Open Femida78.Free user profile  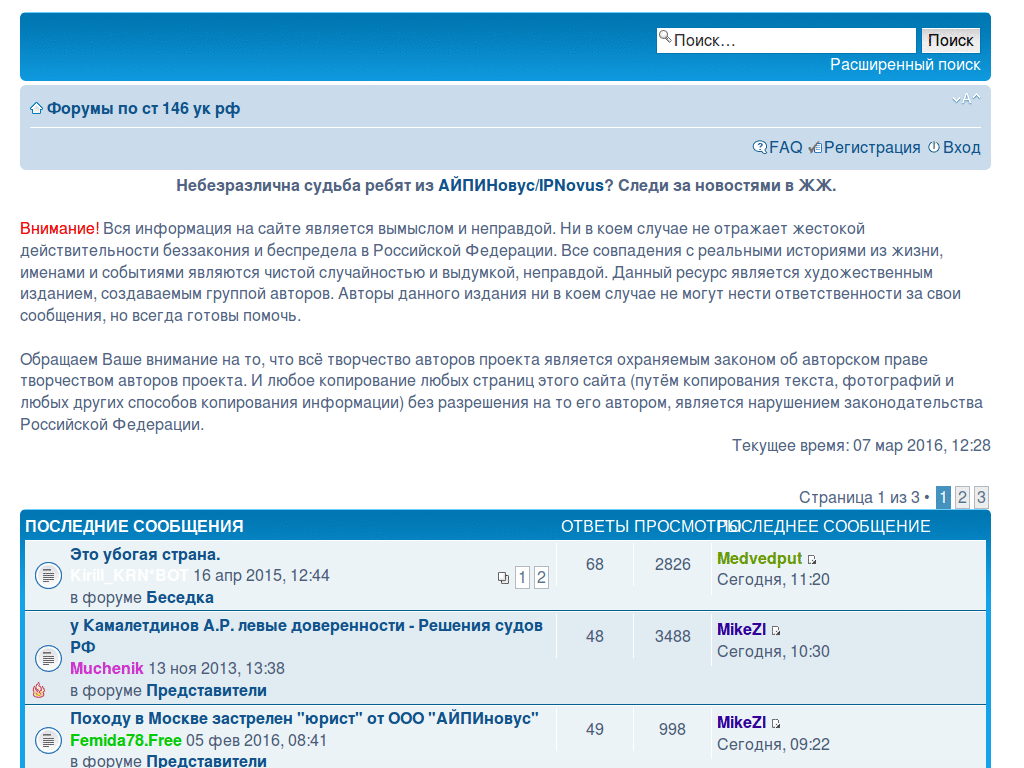125,741
